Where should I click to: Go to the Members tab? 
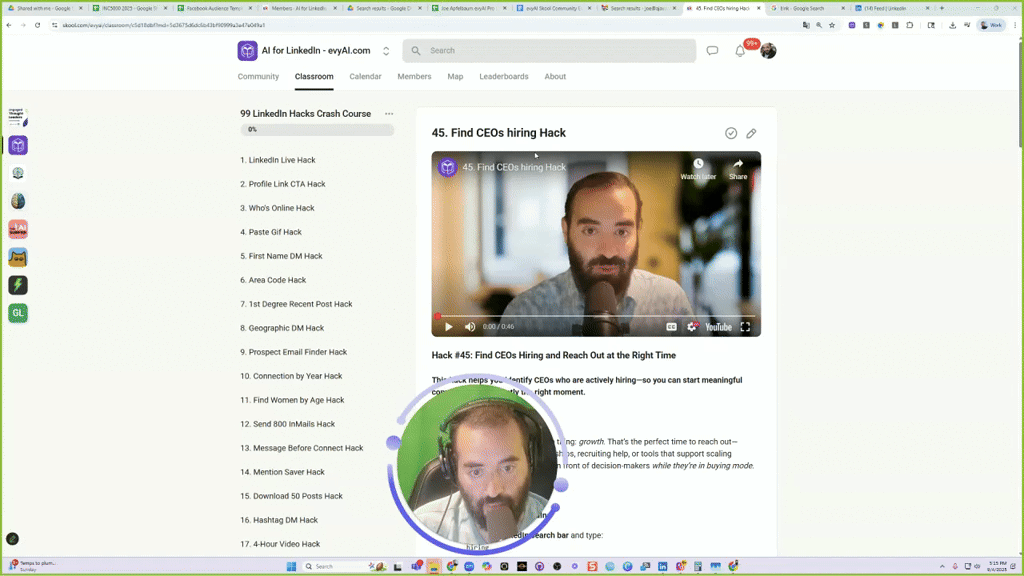414,76
